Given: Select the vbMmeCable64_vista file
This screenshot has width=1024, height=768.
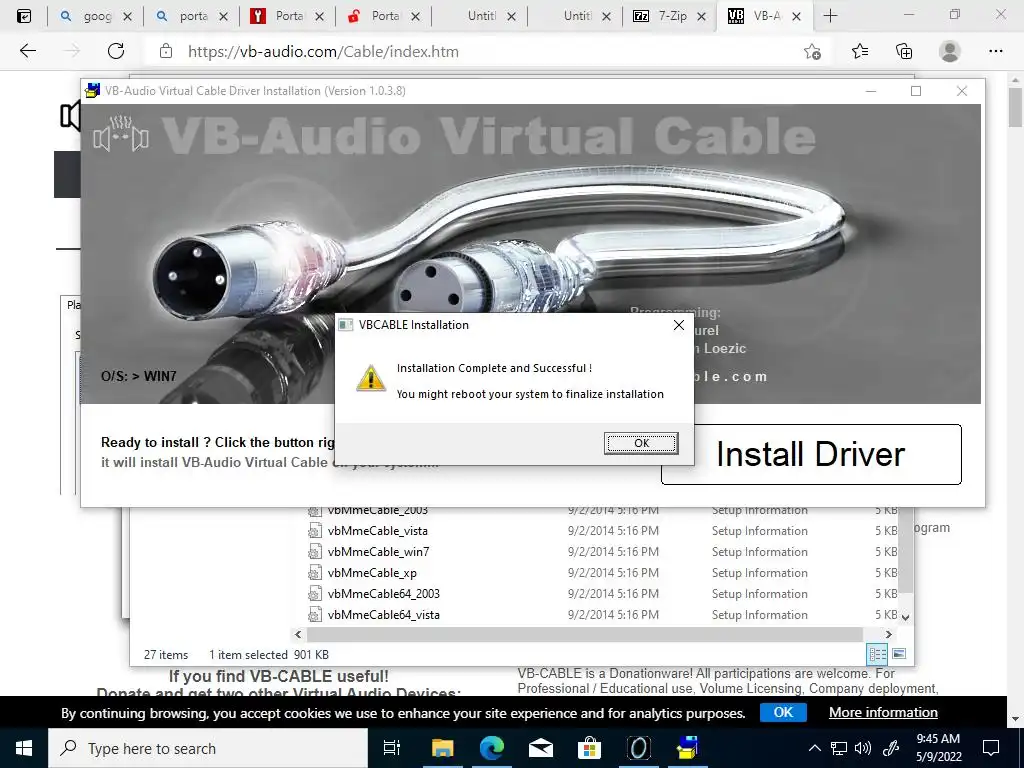Looking at the screenshot, I should click(x=383, y=615).
